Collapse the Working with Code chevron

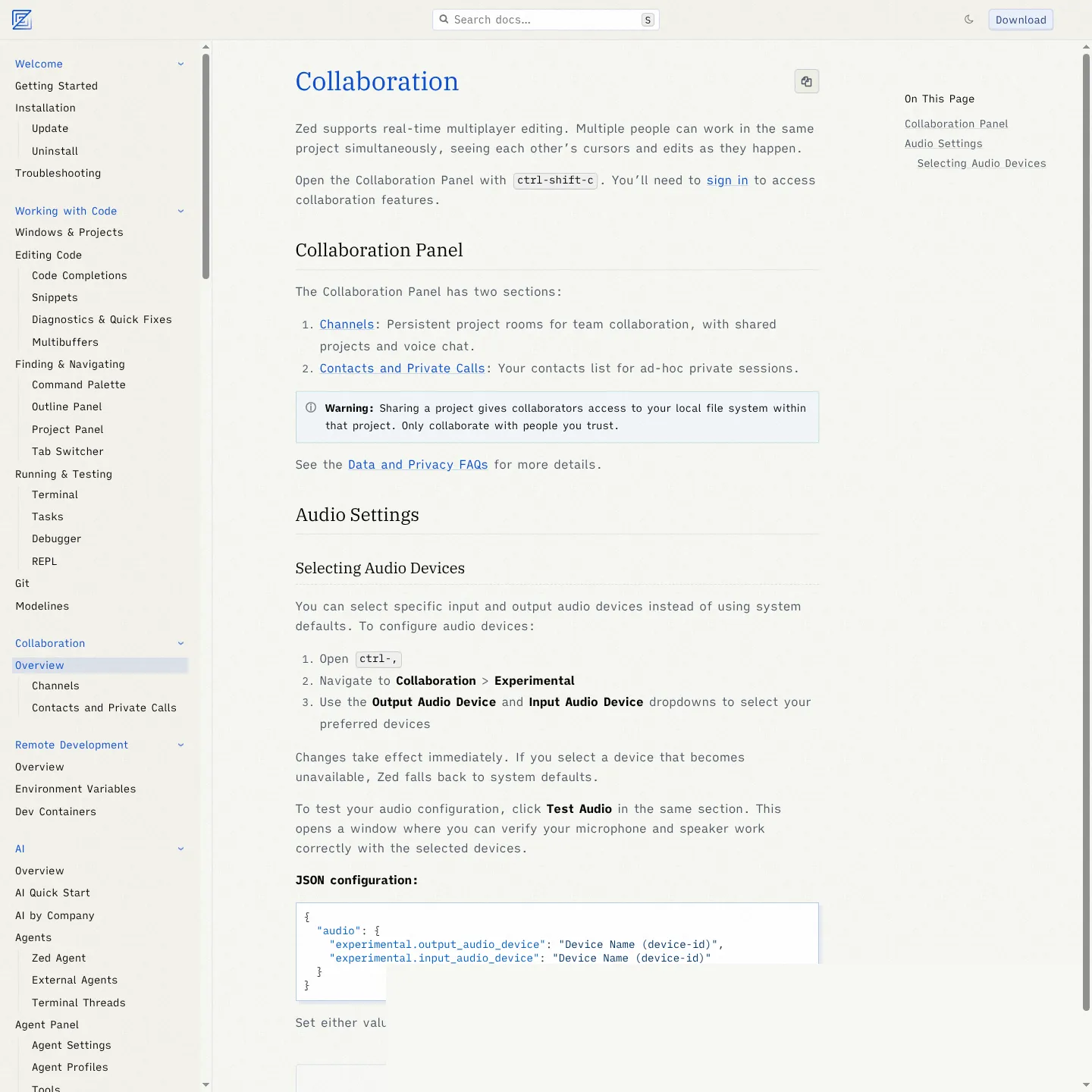click(x=180, y=211)
